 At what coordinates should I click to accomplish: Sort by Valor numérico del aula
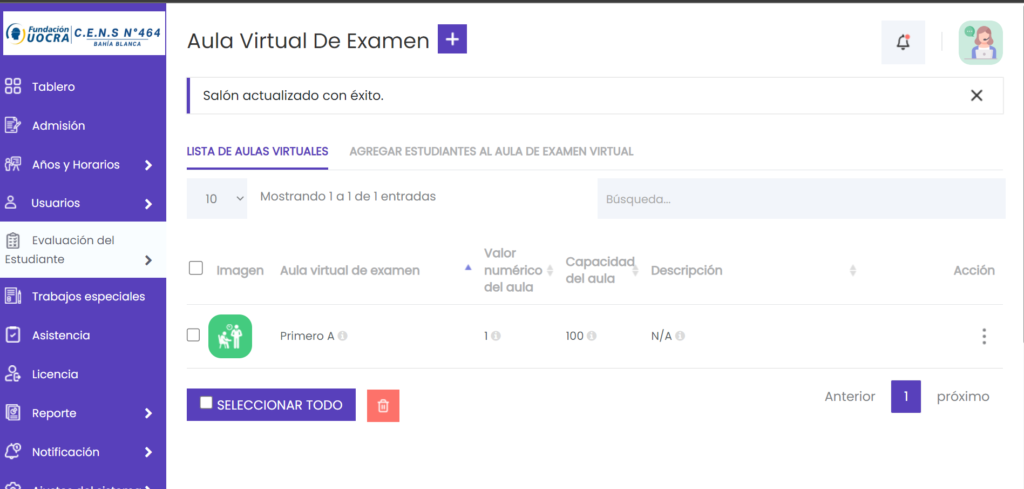tap(550, 270)
